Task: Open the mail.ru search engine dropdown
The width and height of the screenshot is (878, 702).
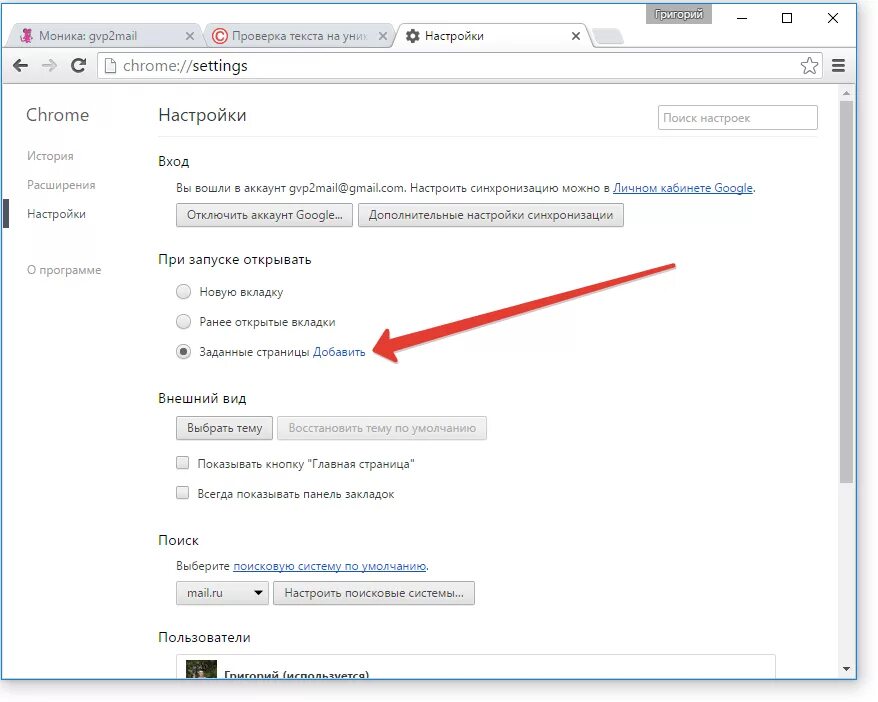Action: [222, 593]
